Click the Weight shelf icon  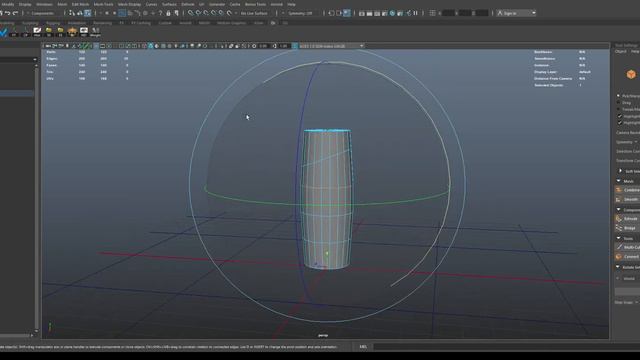tap(95, 32)
